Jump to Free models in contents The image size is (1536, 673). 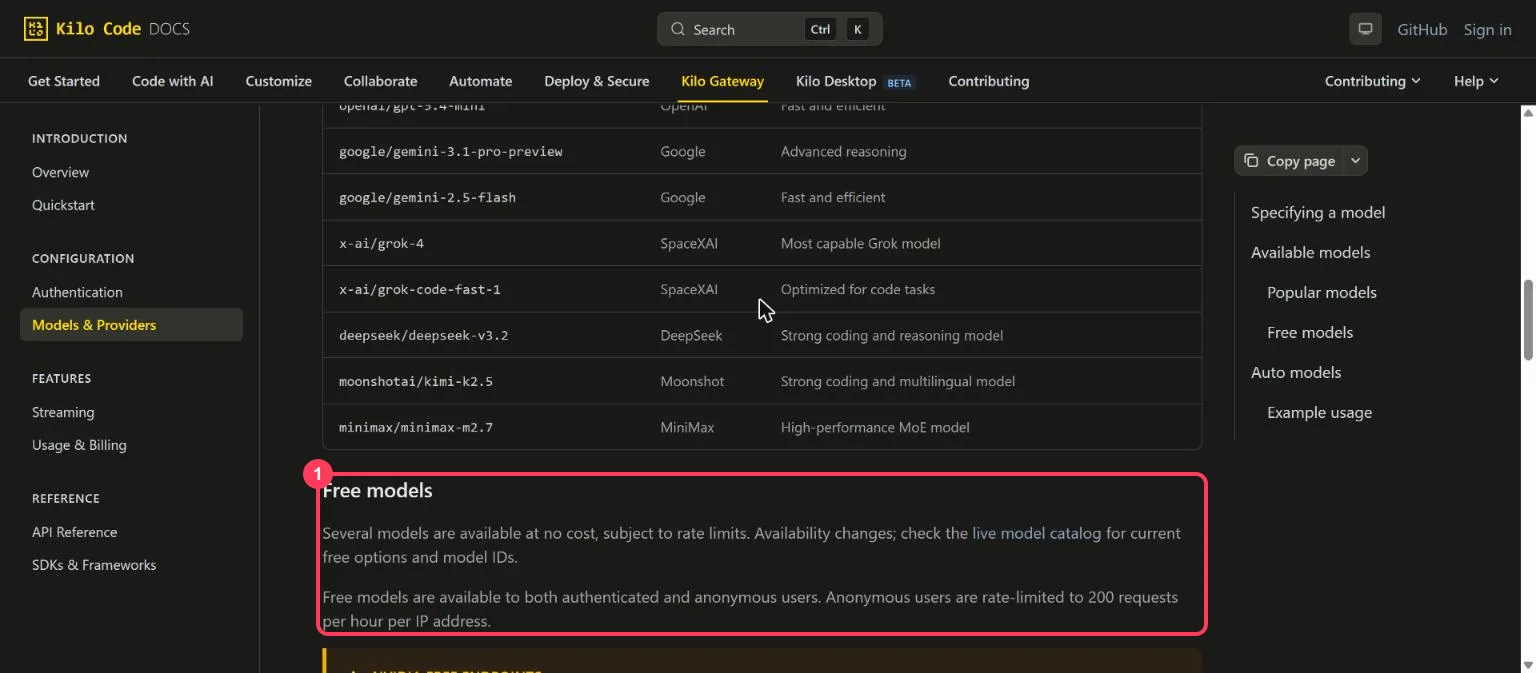[x=1310, y=332]
